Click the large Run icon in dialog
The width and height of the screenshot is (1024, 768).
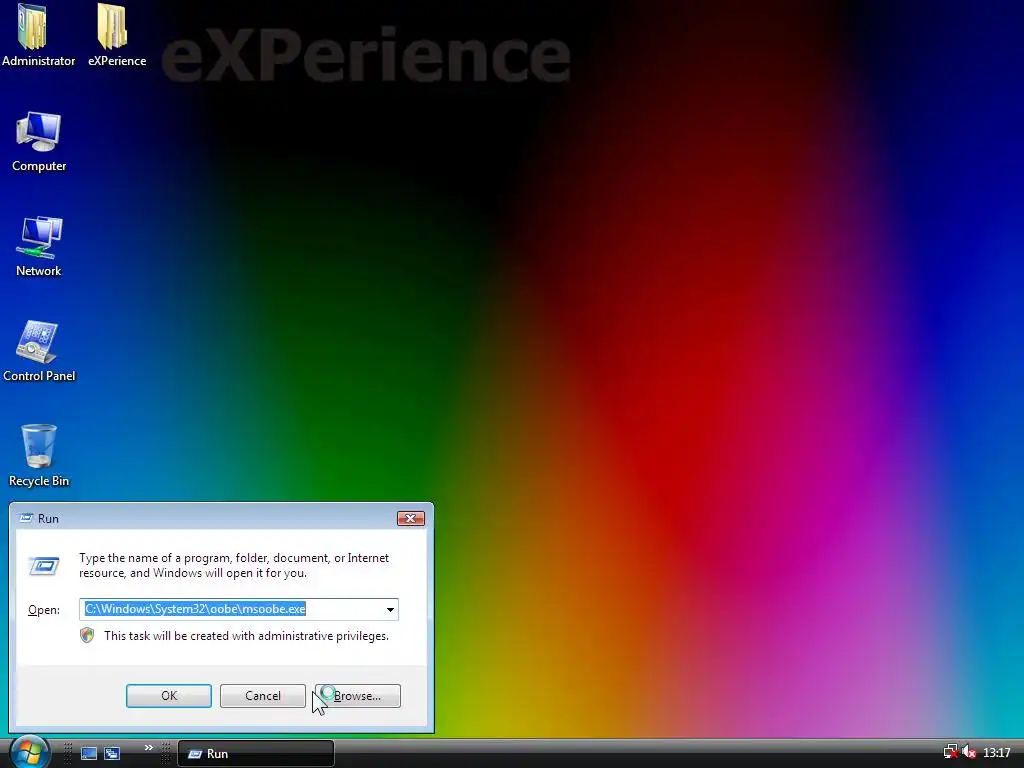(44, 566)
